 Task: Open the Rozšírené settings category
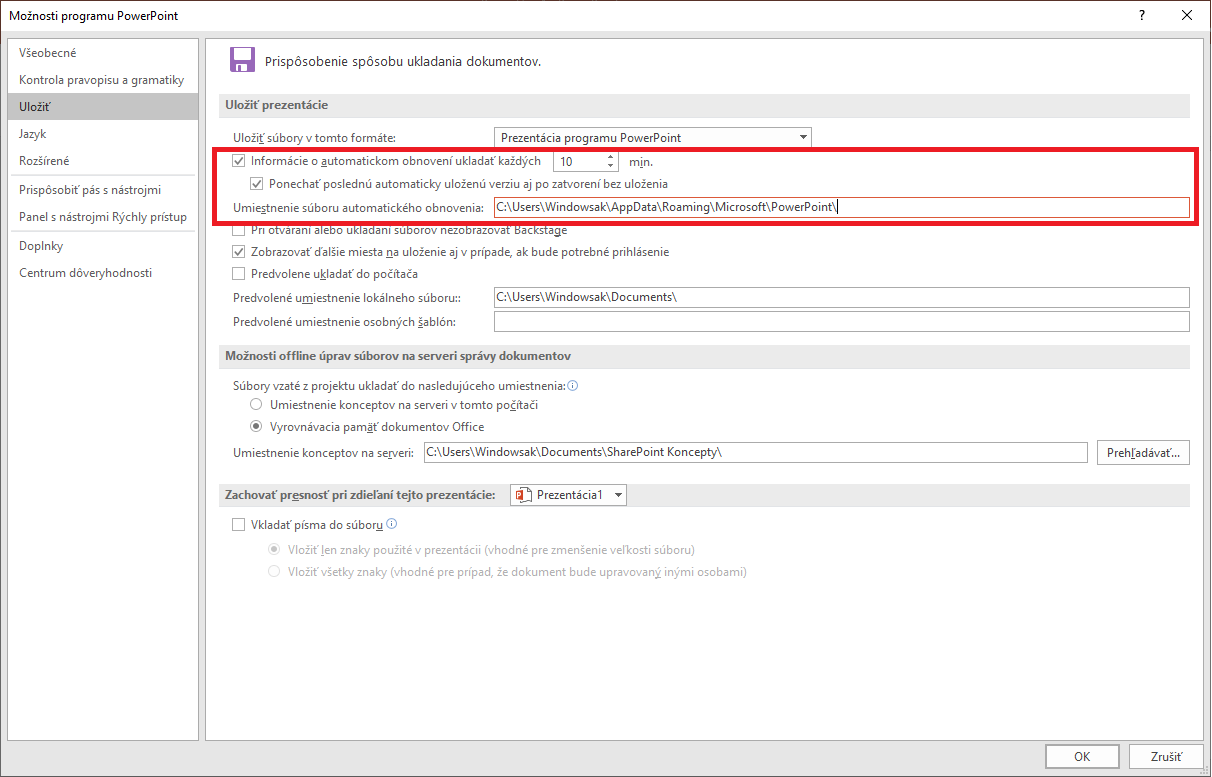click(102, 161)
